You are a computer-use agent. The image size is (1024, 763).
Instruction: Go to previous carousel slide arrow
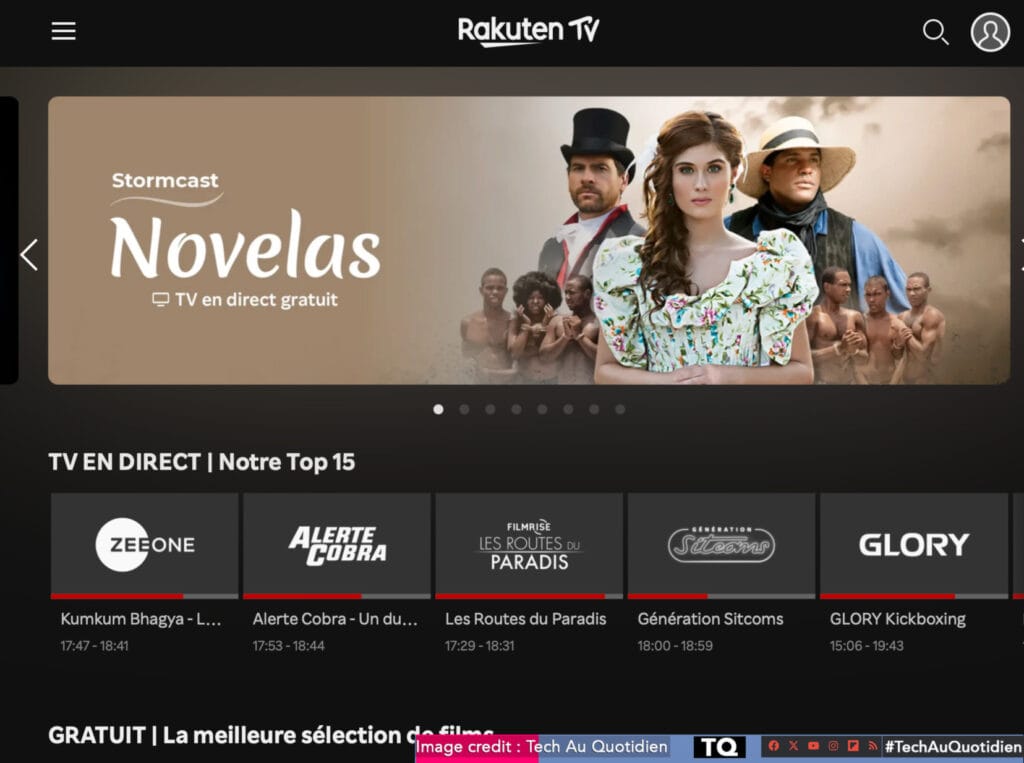click(x=29, y=255)
